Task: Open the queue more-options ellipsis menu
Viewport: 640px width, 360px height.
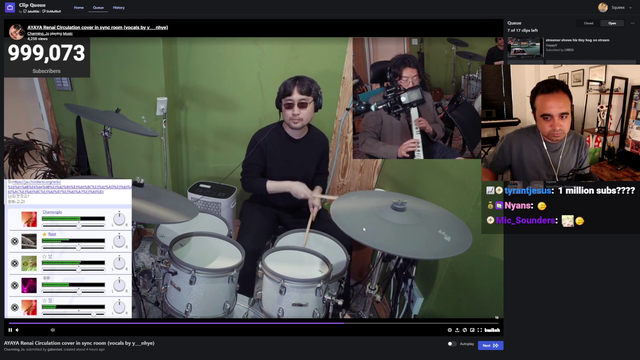Action: [633, 23]
